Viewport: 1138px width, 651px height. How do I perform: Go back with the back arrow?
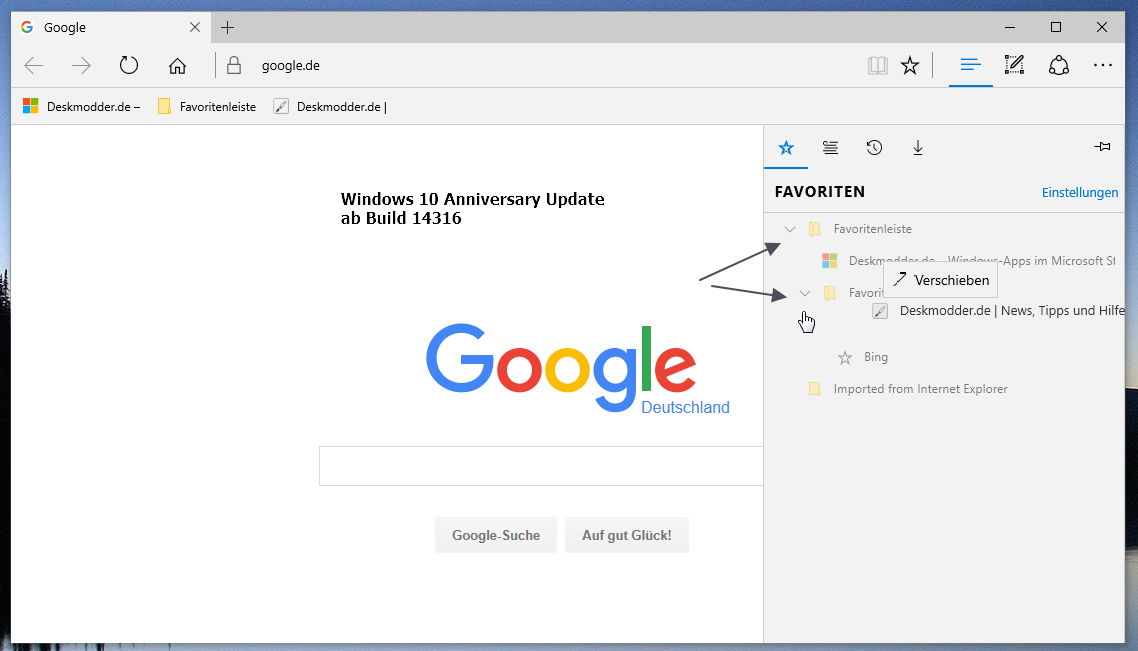33,66
